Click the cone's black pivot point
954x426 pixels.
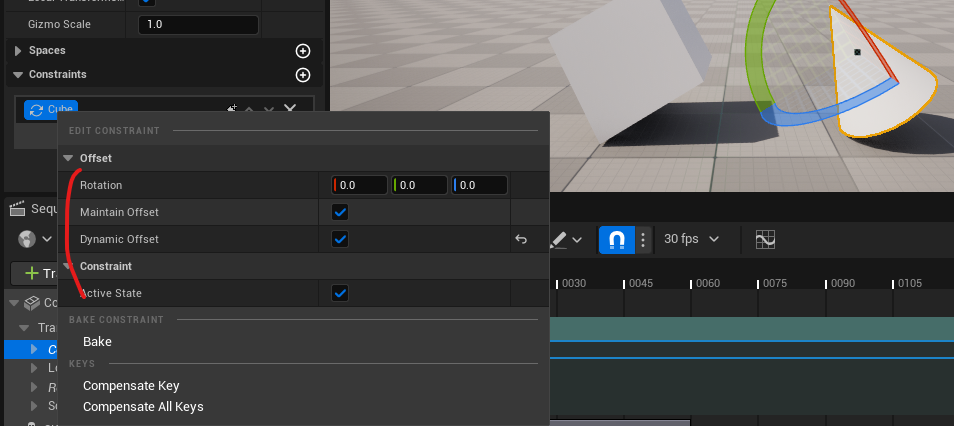pyautogui.click(x=857, y=52)
